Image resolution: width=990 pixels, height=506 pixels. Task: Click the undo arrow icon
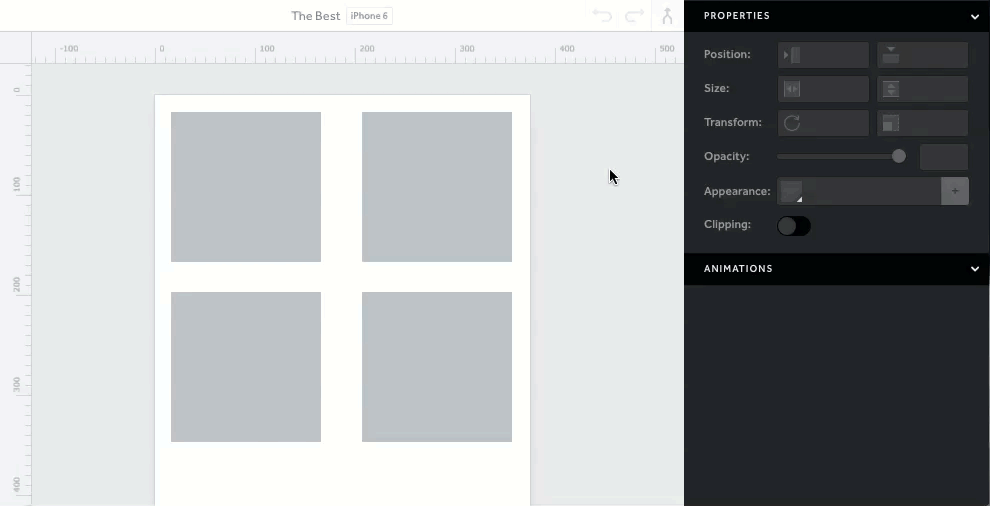[x=602, y=16]
